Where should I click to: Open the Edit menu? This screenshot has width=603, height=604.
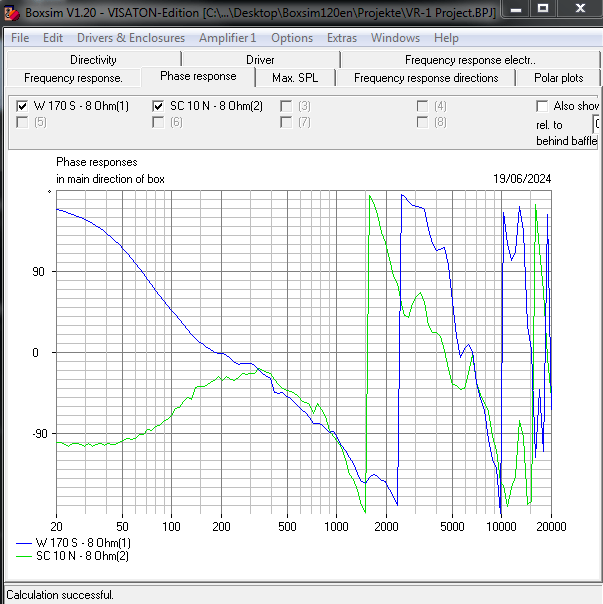click(x=53, y=38)
